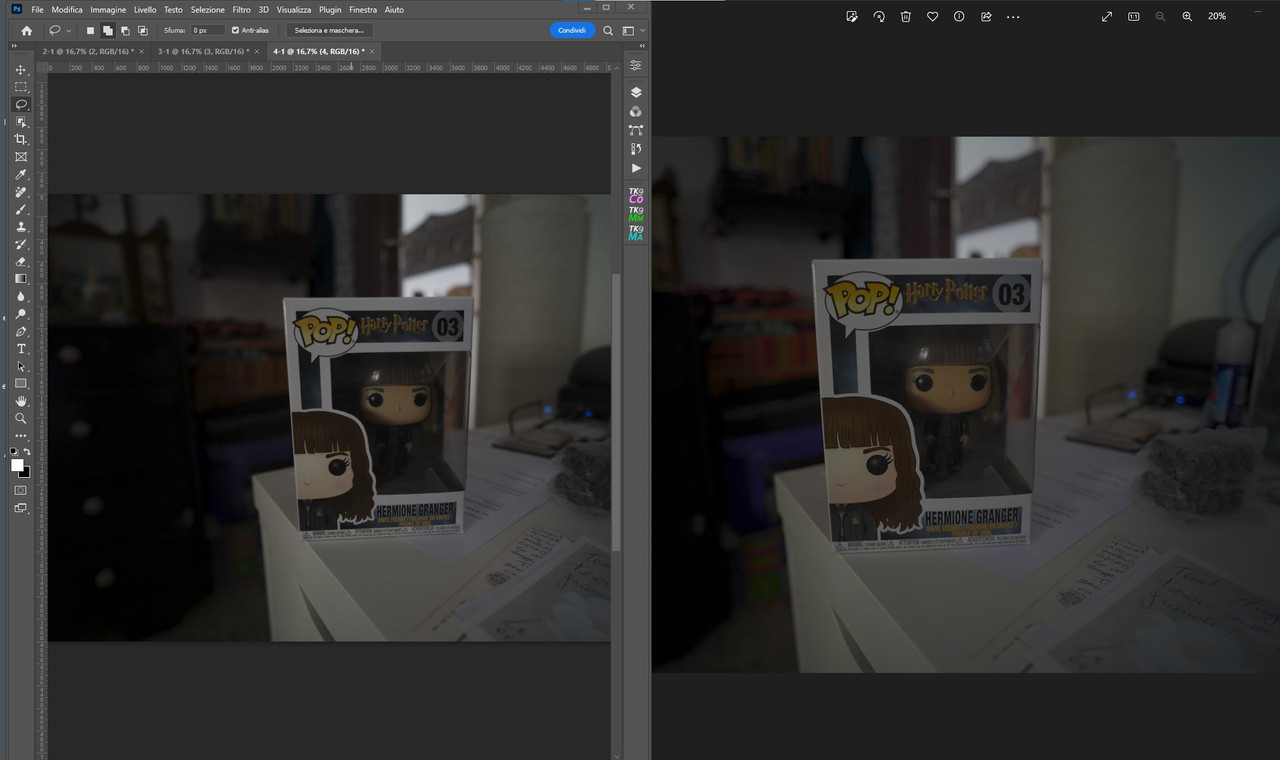
Task: Open the Channels panel icon
Action: 636,111
